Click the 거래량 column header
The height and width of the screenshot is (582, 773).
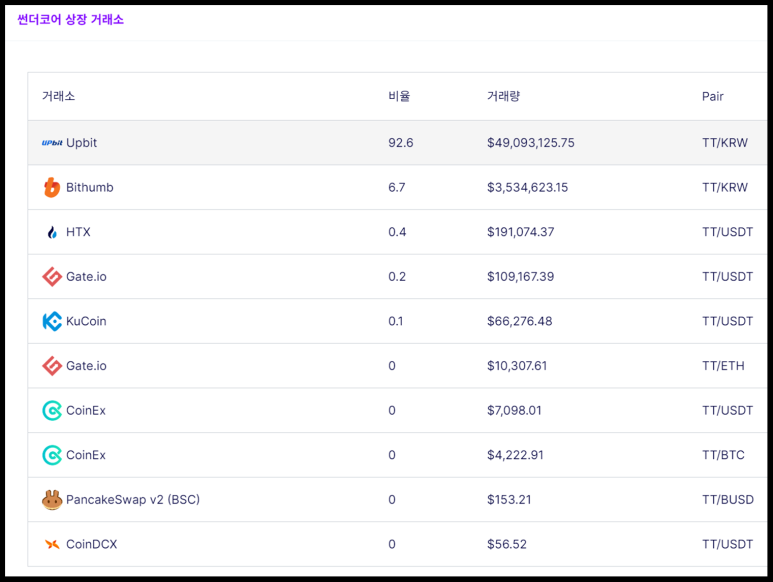(504, 96)
